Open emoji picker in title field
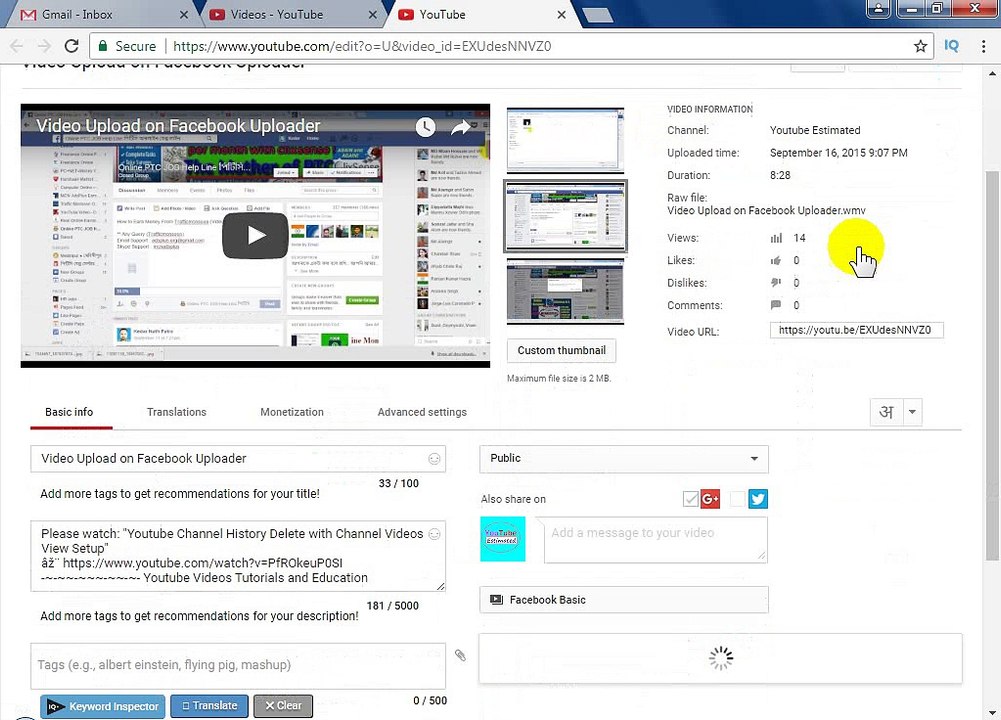The width and height of the screenshot is (1001, 720). 434,459
